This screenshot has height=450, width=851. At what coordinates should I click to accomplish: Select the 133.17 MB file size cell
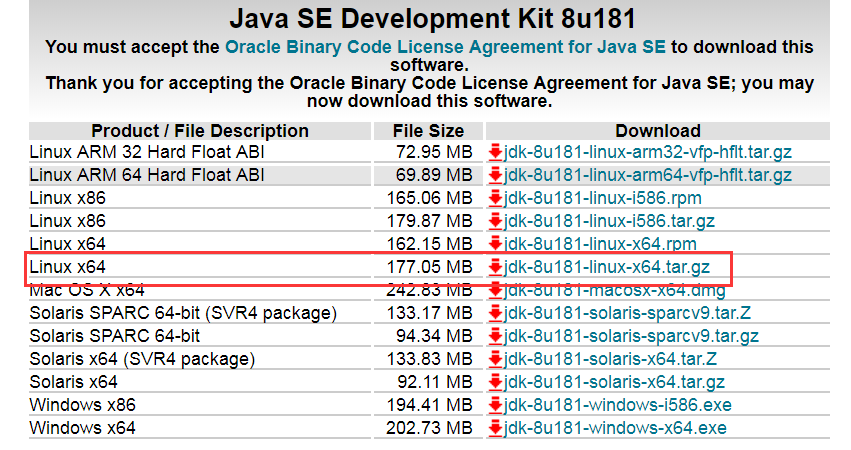[x=430, y=313]
